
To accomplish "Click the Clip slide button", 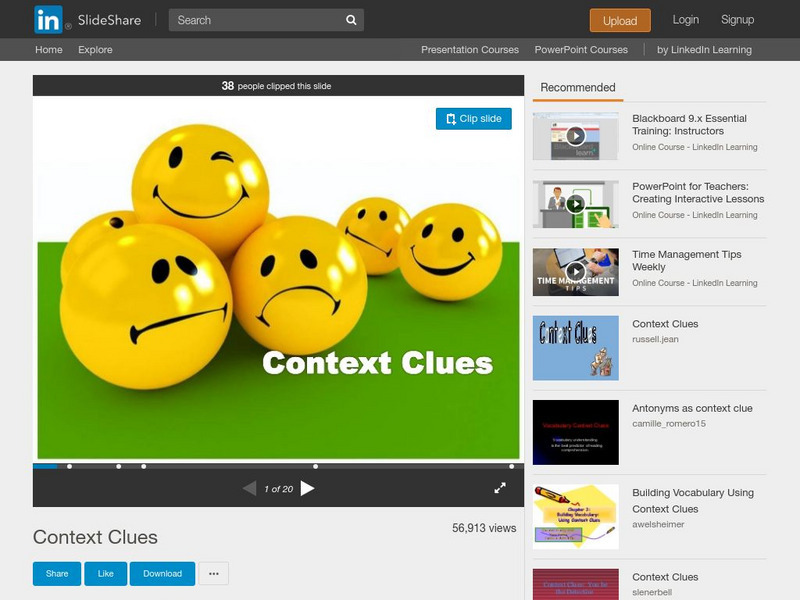I will tap(473, 118).
